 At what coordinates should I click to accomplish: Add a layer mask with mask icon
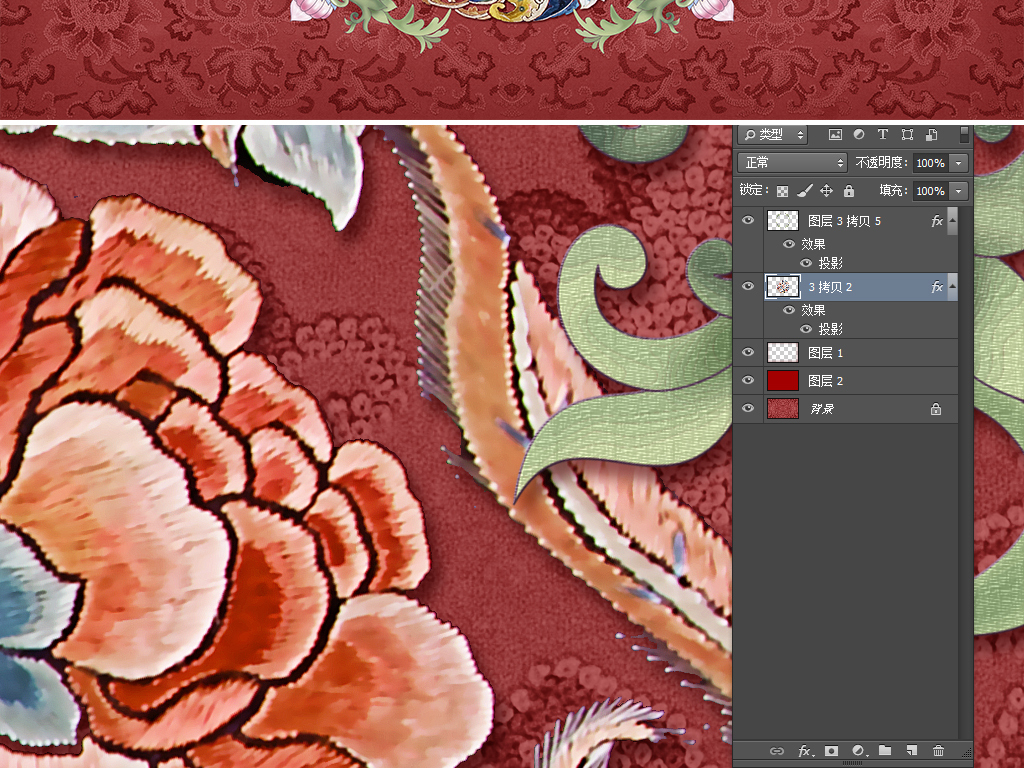coord(831,751)
